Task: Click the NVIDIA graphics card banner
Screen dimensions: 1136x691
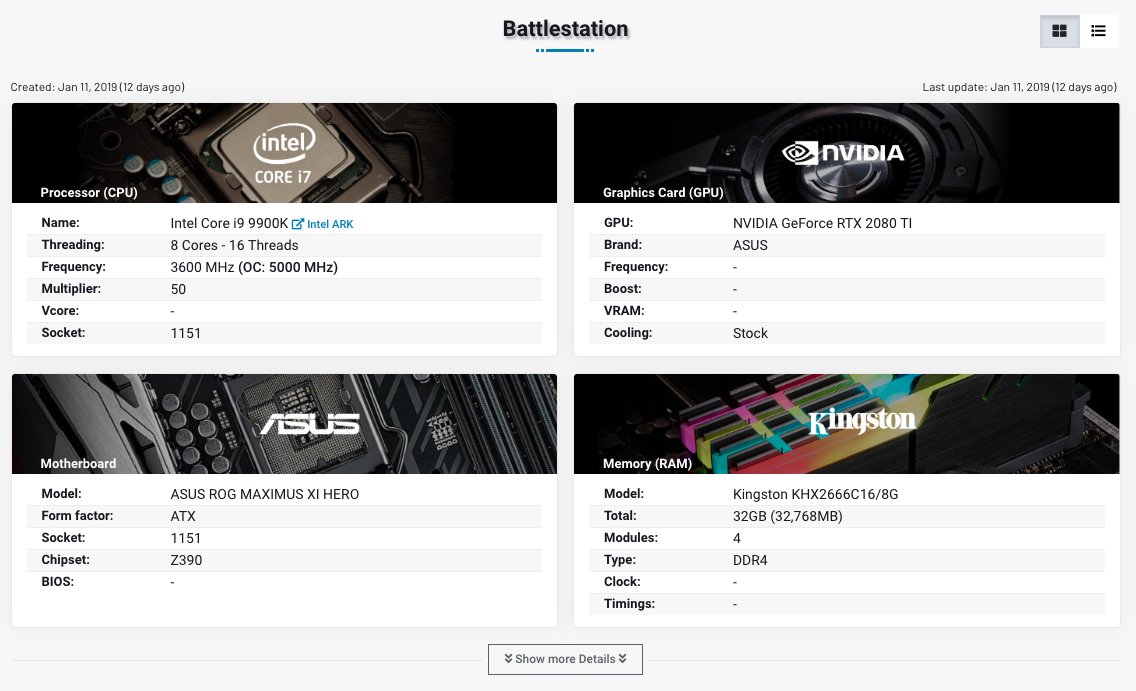Action: [846, 153]
